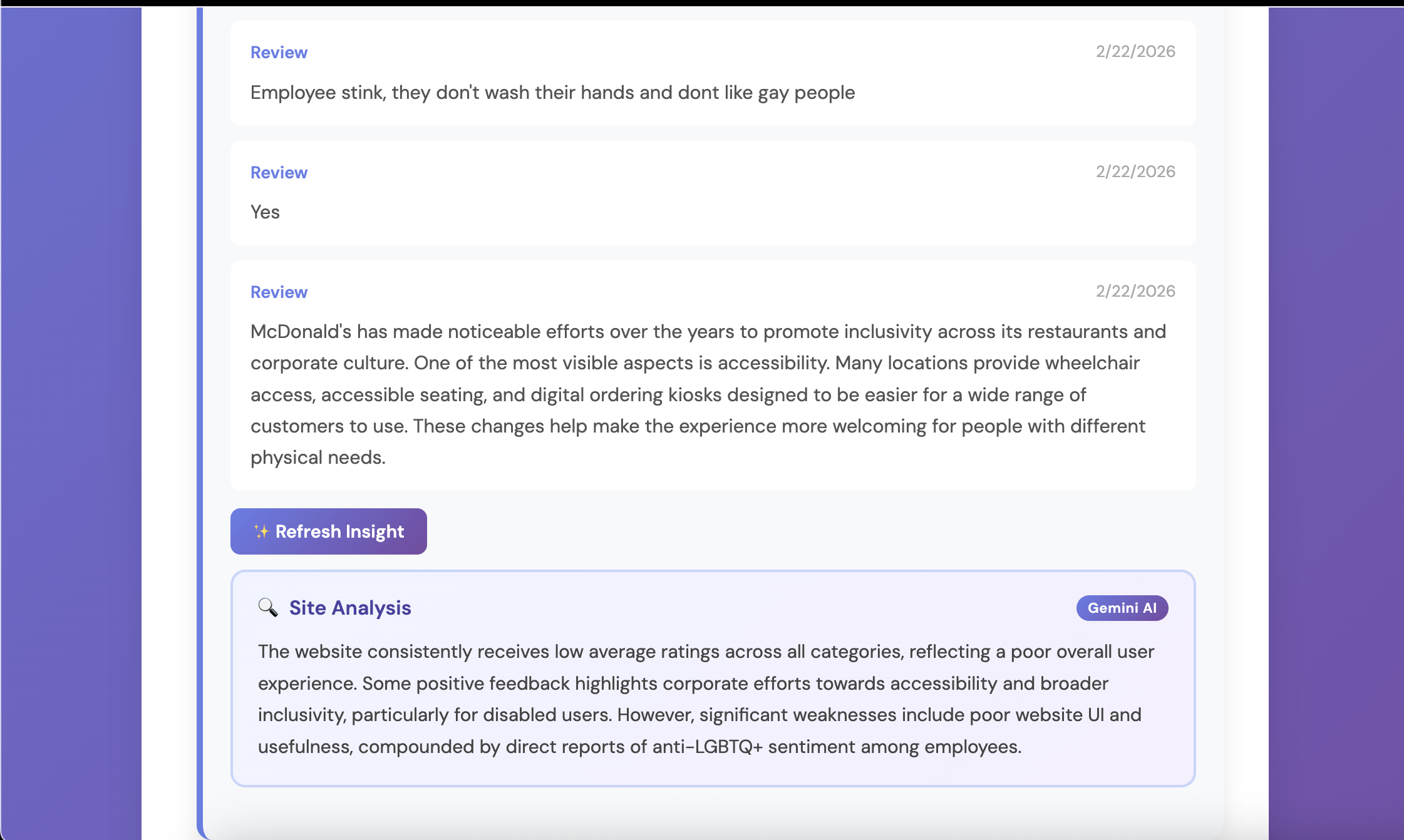Click the Gemini AI badge
1404x840 pixels.
[x=1122, y=608]
